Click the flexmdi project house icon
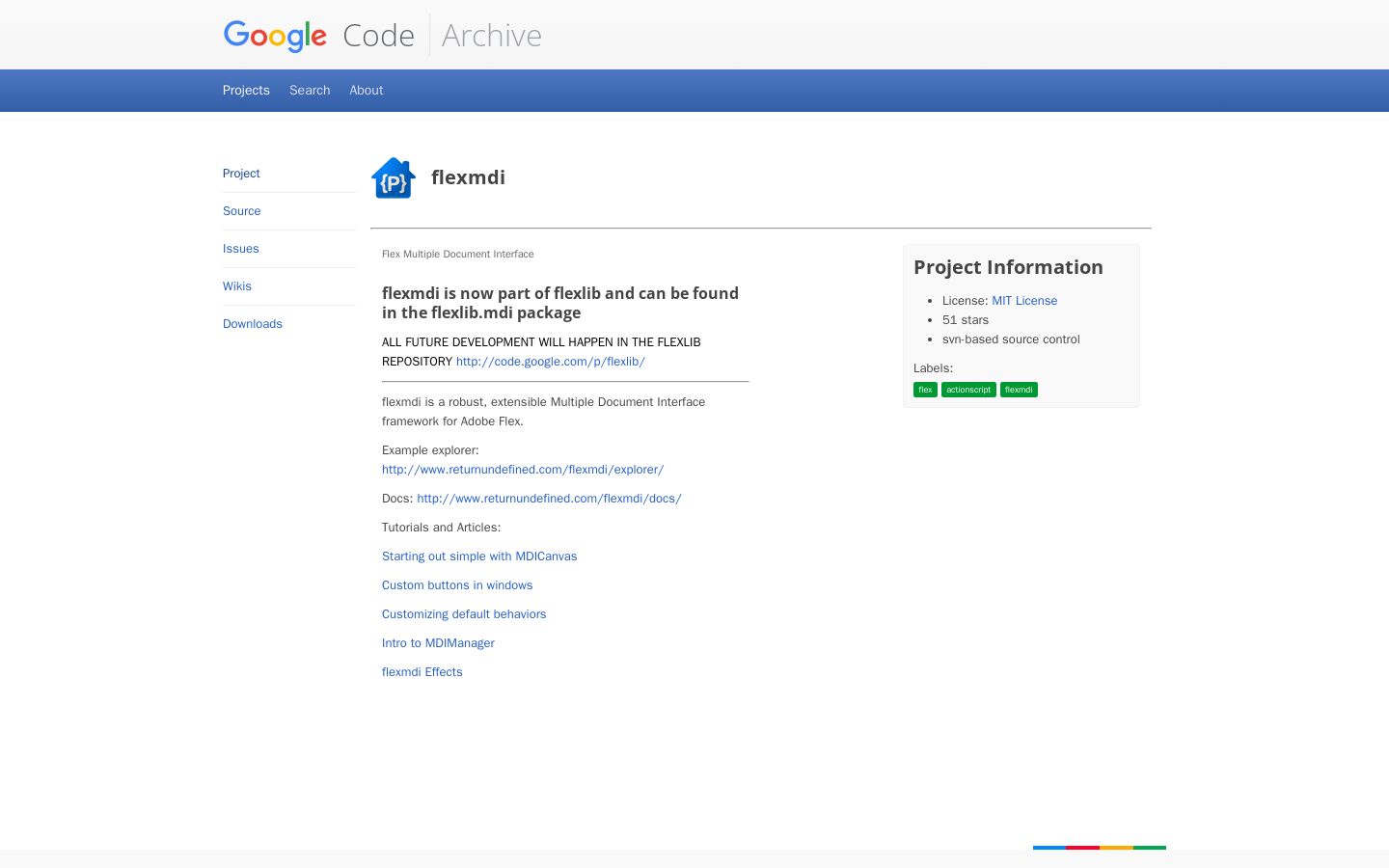The image size is (1389, 868). 394,177
